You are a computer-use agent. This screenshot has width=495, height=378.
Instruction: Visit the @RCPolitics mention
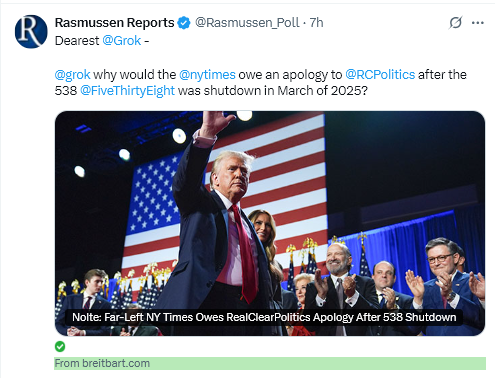(x=380, y=74)
